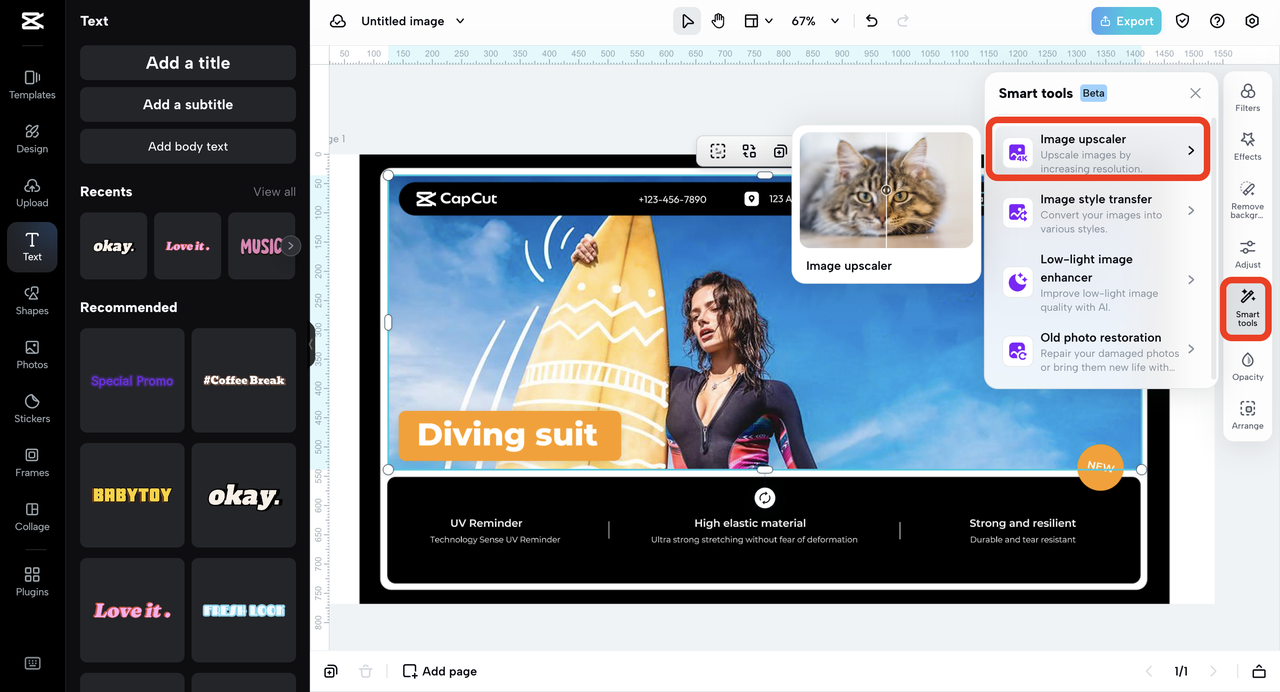The width and height of the screenshot is (1280, 692).
Task: Click Add a title button
Action: tap(188, 62)
